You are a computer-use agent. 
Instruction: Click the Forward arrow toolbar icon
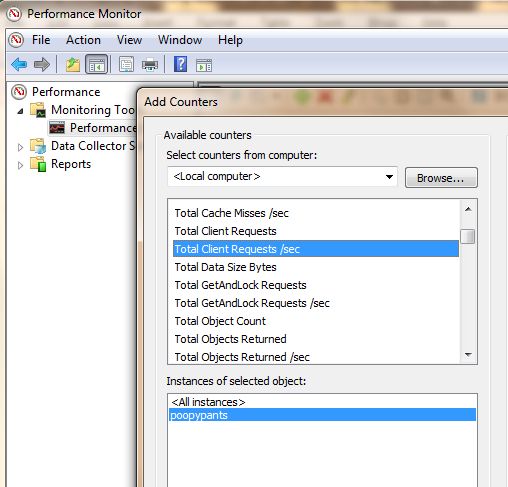[42, 64]
